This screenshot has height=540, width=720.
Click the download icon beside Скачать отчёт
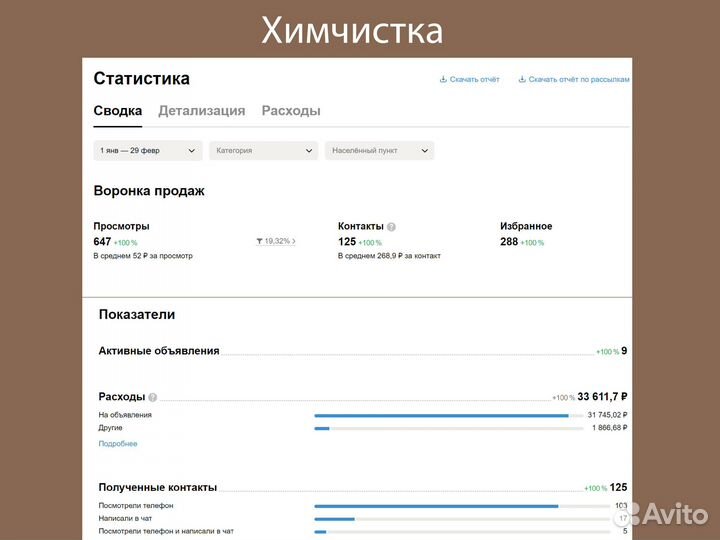pyautogui.click(x=443, y=79)
